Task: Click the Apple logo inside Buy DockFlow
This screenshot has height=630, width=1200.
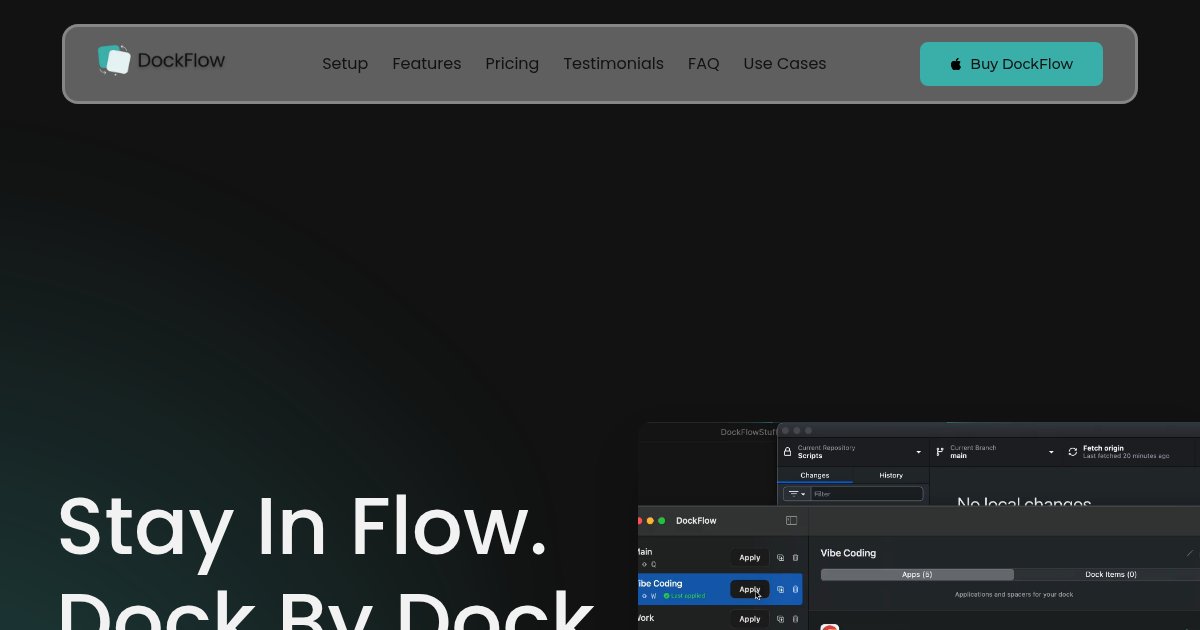Action: [x=956, y=64]
